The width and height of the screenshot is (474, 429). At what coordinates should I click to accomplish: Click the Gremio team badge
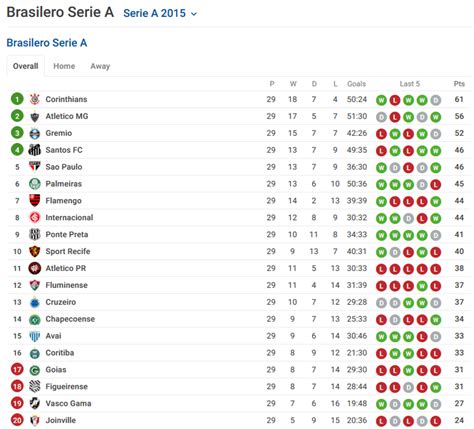click(35, 133)
